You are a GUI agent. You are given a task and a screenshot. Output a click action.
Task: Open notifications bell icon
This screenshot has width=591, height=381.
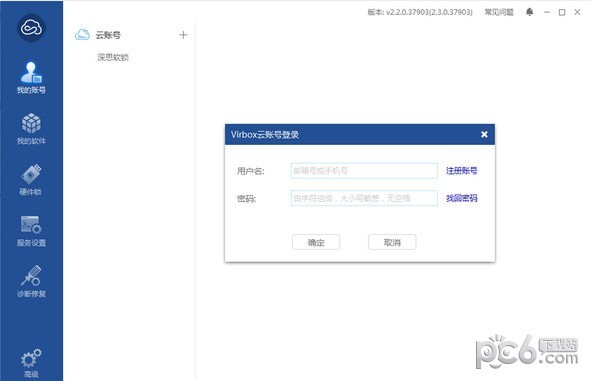(530, 12)
